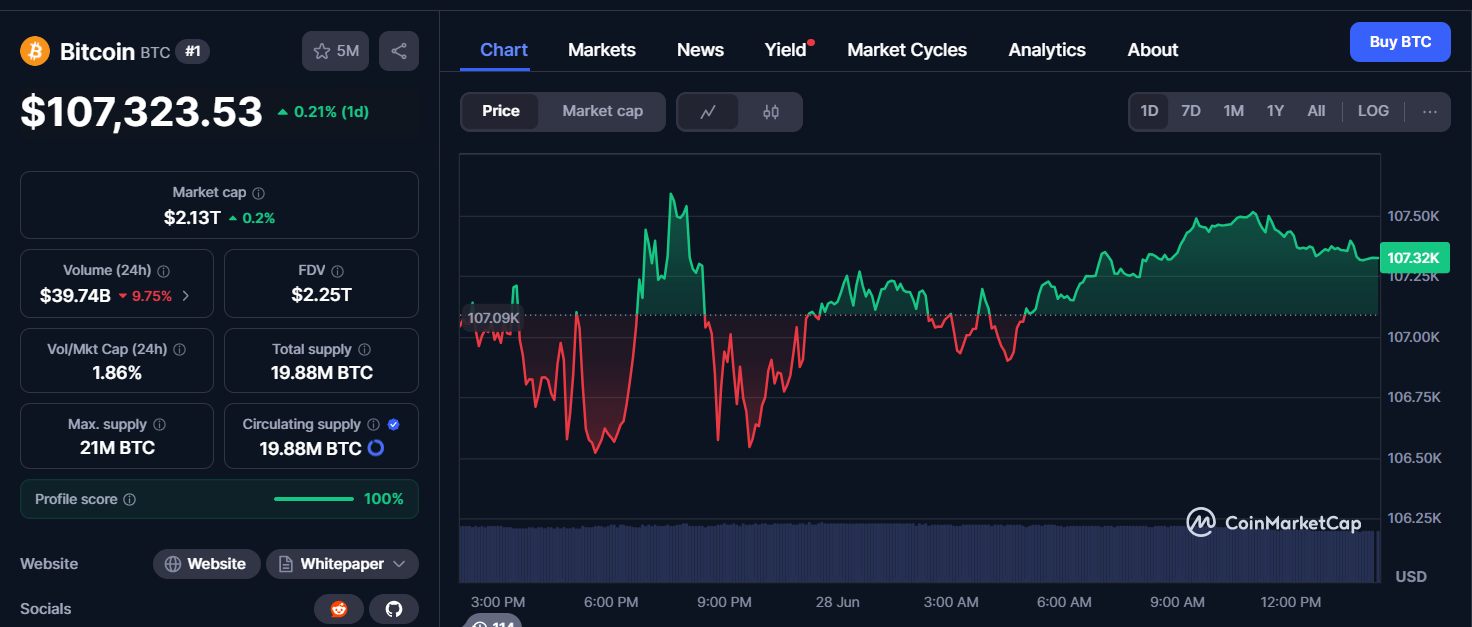Viewport: 1472px width, 627px height.
Task: Click the 107.50K price axis label
Action: tap(1413, 216)
